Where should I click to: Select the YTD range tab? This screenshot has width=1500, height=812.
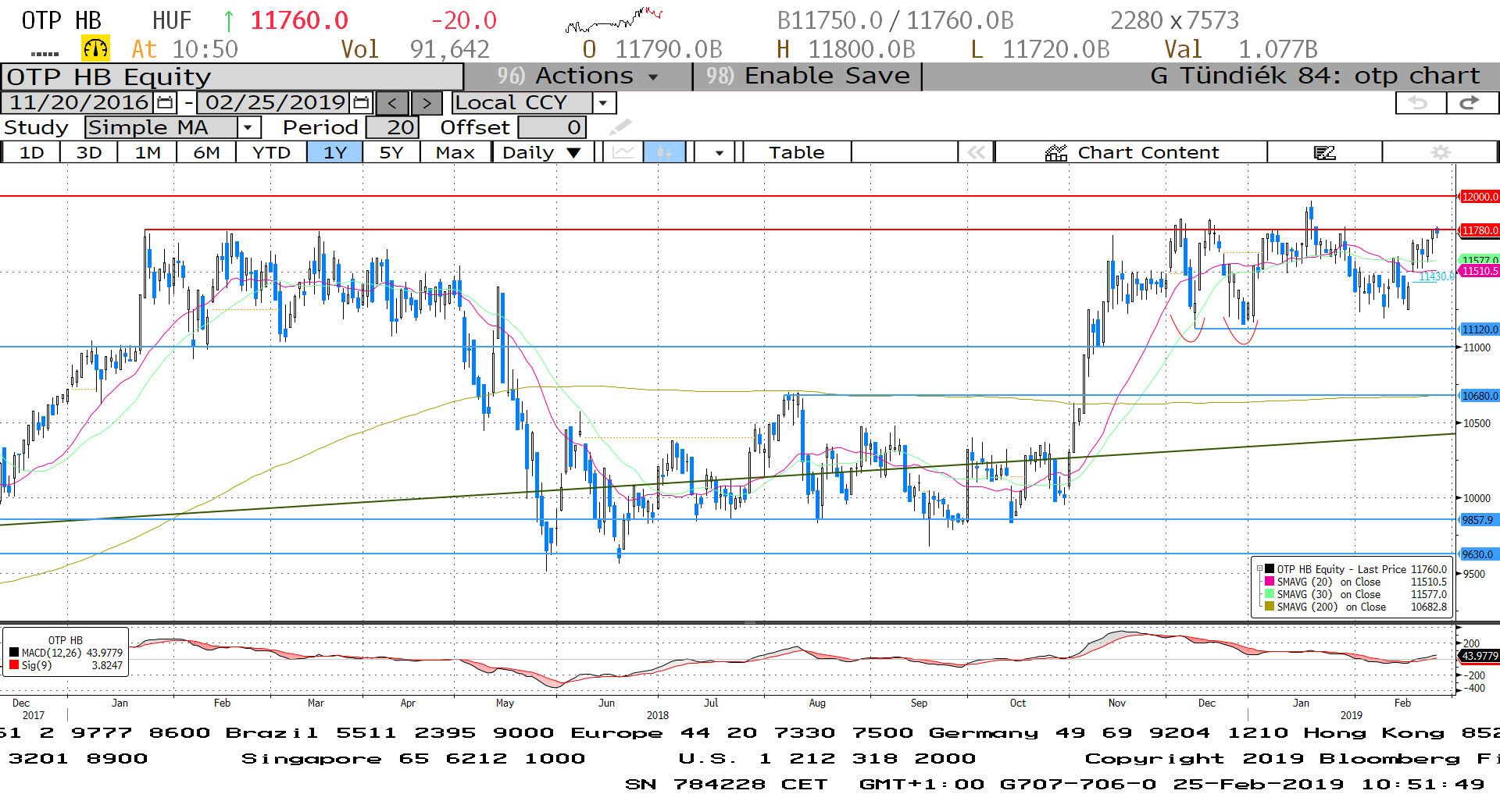pos(271,152)
